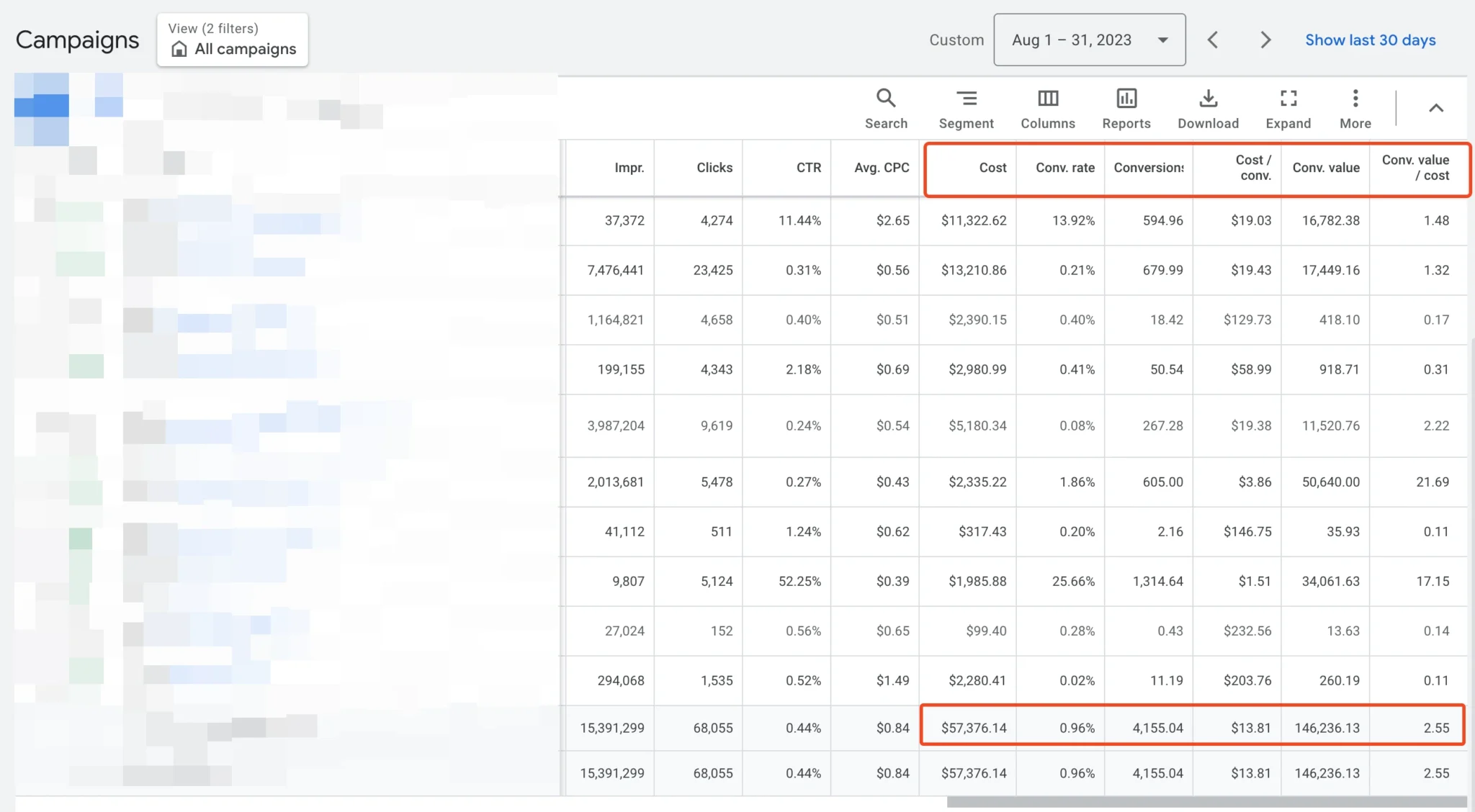Open the Aug 1 – 31, 2023 date dropdown
The image size is (1475, 812).
[x=1089, y=40]
